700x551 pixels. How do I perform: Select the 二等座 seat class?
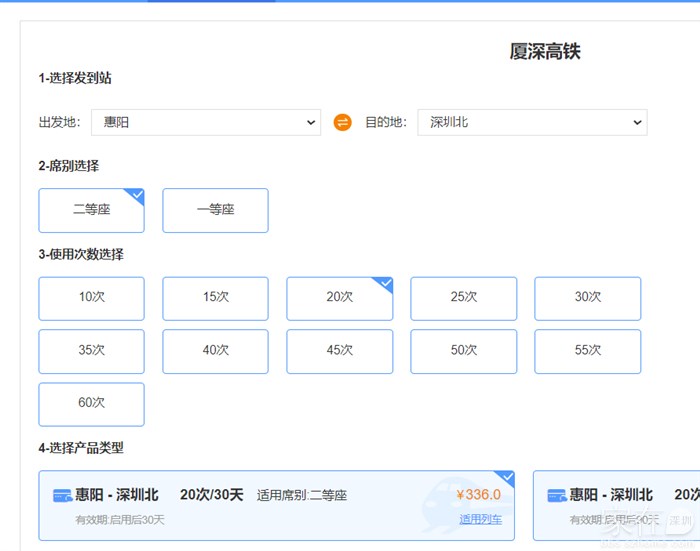(91, 210)
